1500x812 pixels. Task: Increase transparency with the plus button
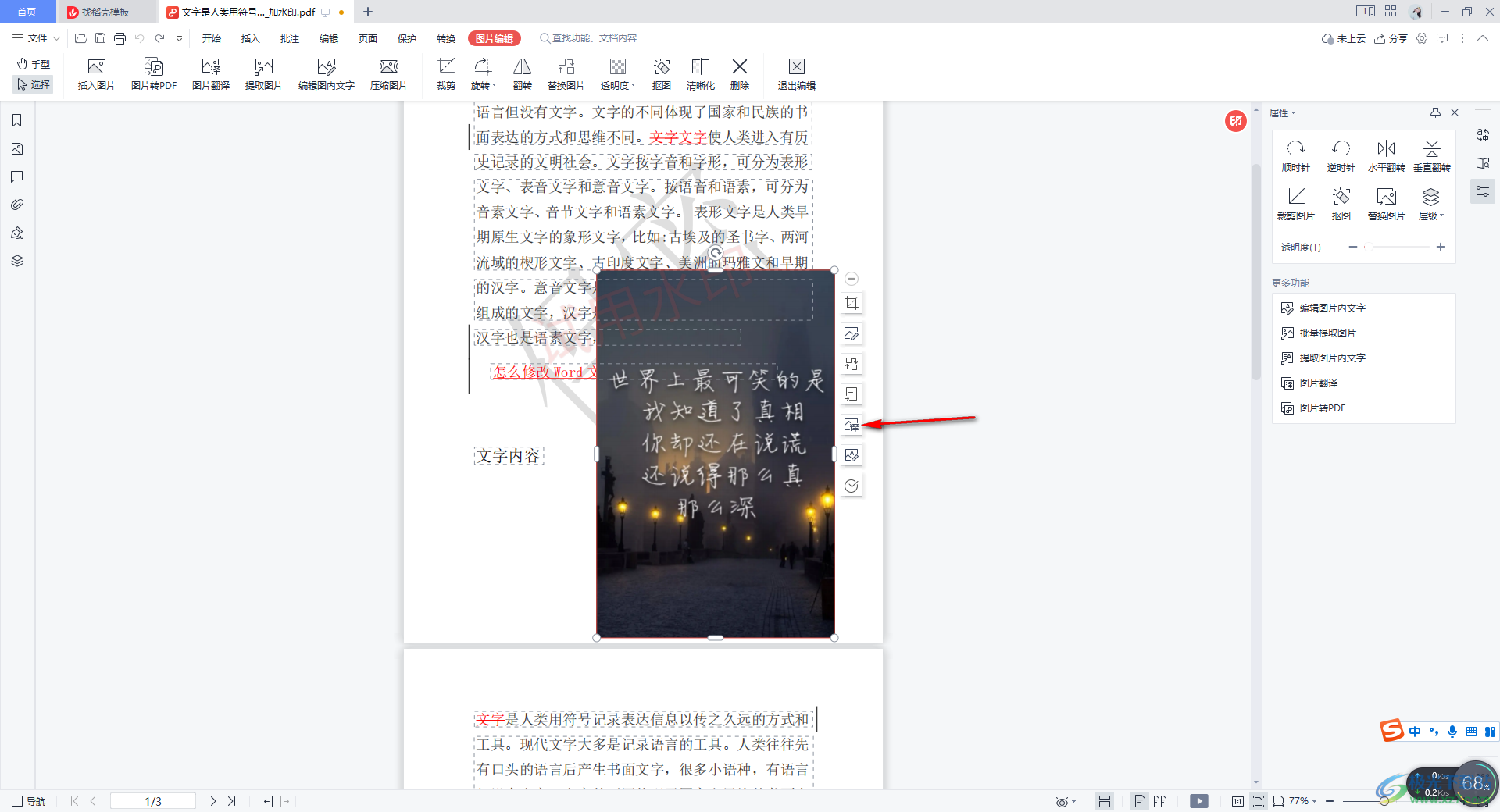pos(1441,247)
